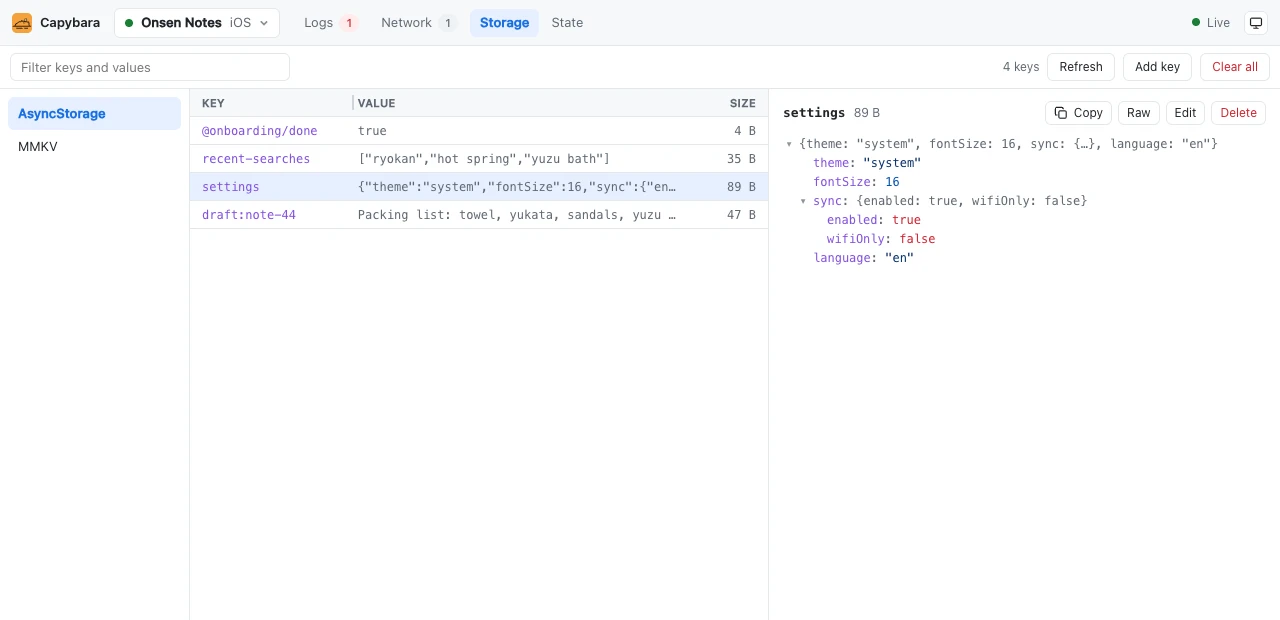Focus the Filter keys and values field

150,67
